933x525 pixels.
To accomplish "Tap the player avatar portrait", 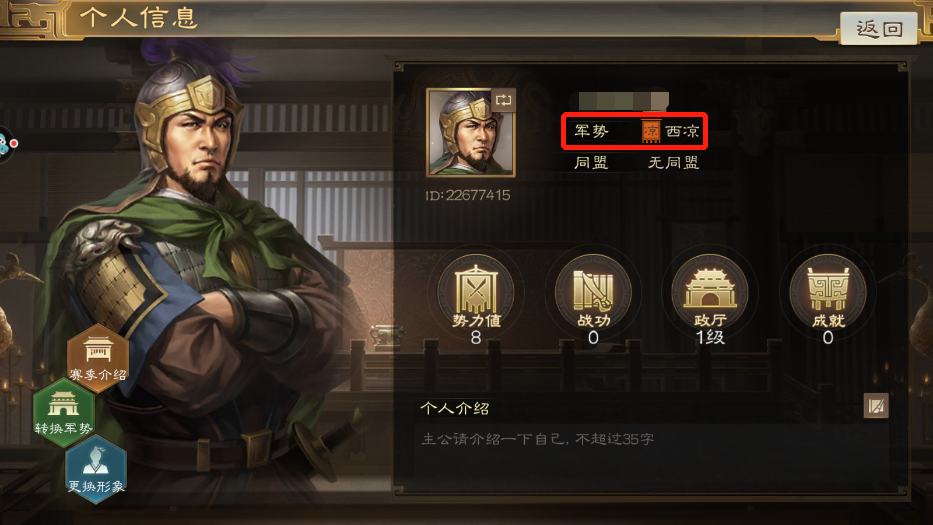I will point(471,132).
